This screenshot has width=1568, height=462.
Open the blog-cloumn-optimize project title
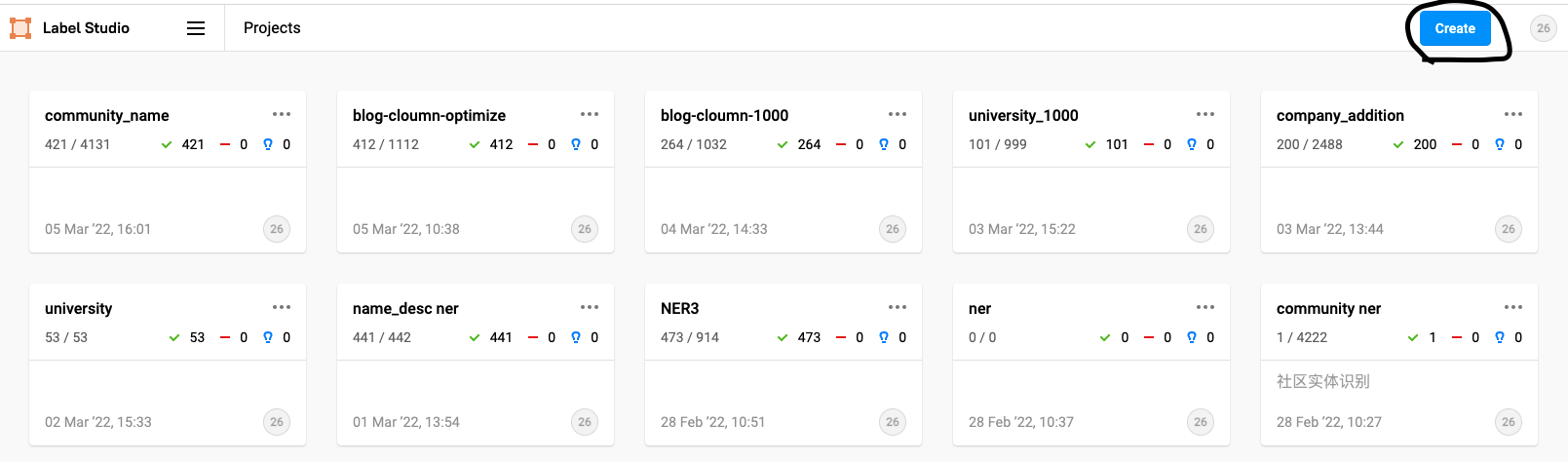(x=429, y=115)
